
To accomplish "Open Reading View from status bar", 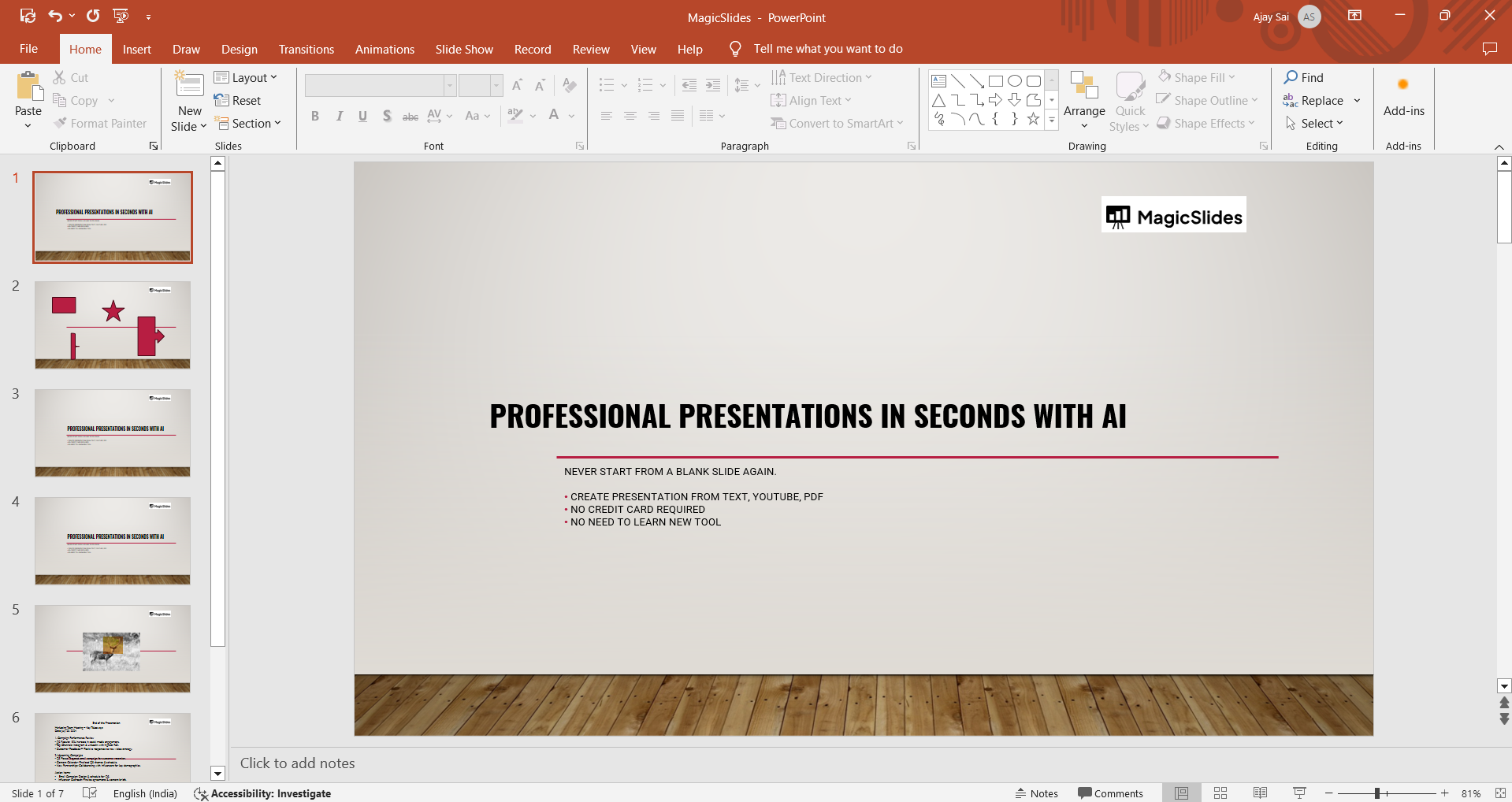I will (x=1260, y=793).
